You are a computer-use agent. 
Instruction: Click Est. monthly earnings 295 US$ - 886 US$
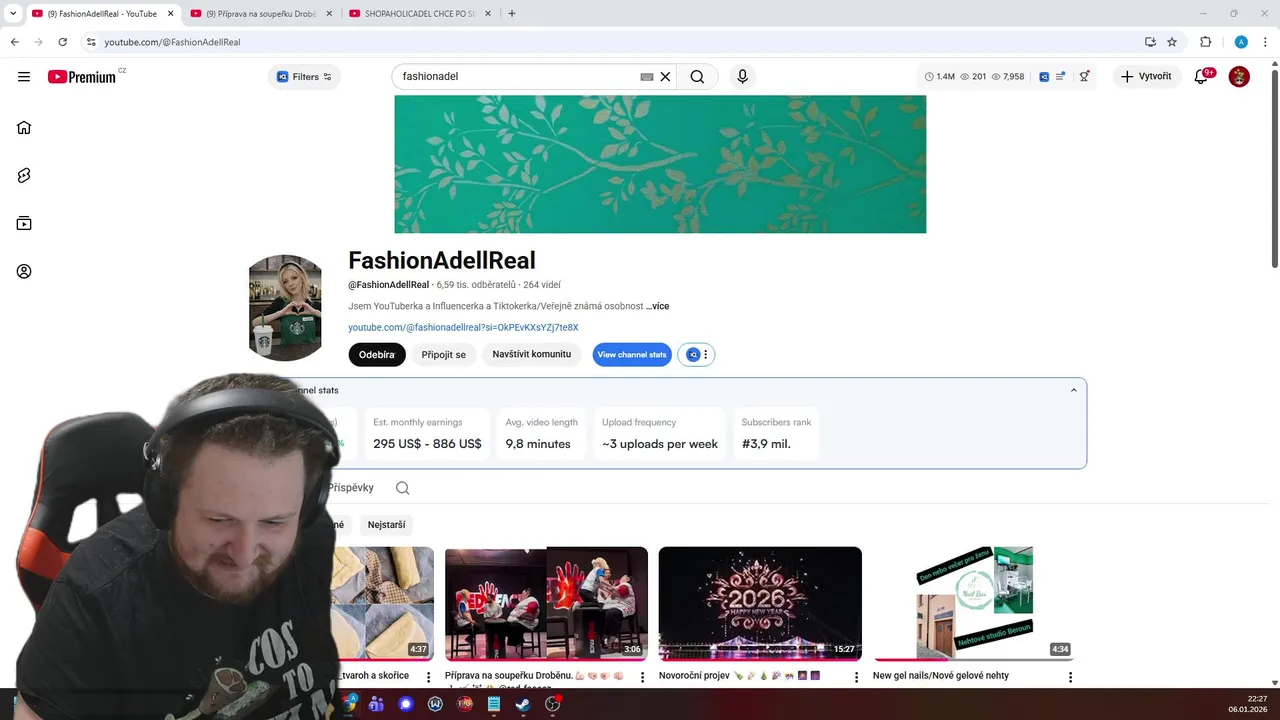click(427, 434)
